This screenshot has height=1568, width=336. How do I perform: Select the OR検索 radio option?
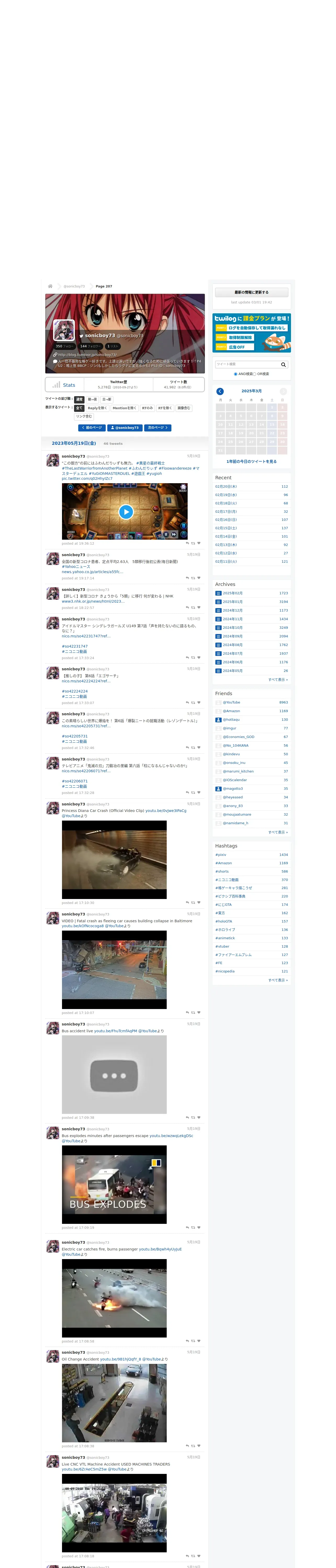click(x=254, y=374)
